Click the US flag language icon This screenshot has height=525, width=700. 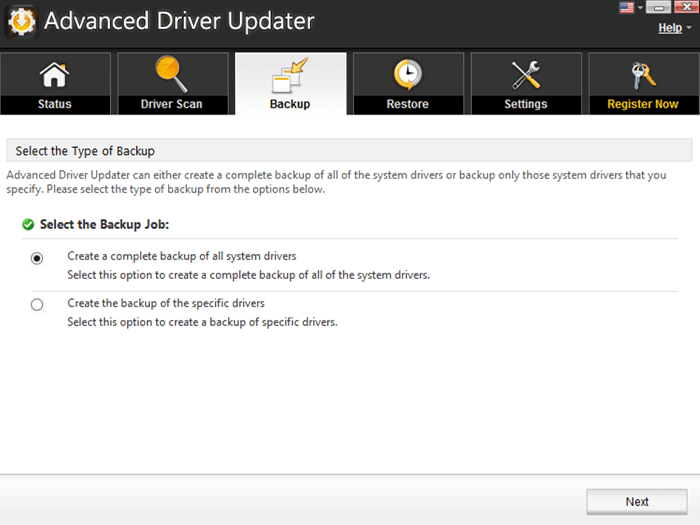(626, 8)
